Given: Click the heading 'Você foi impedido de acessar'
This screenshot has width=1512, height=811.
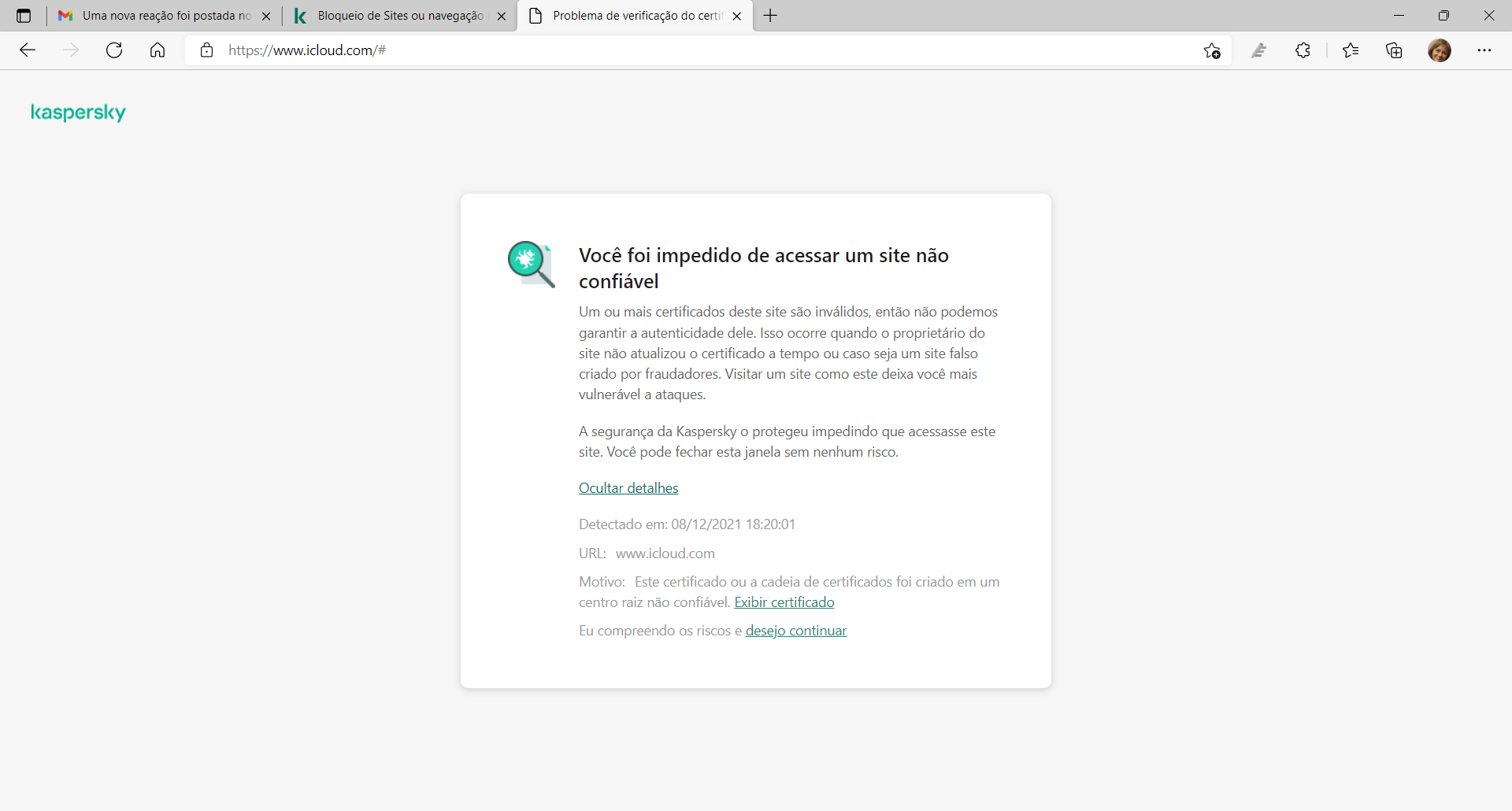Looking at the screenshot, I should [x=764, y=268].
